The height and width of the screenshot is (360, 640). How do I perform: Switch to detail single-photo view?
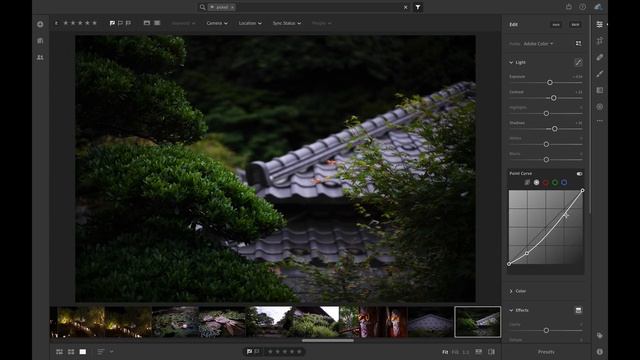click(82, 351)
